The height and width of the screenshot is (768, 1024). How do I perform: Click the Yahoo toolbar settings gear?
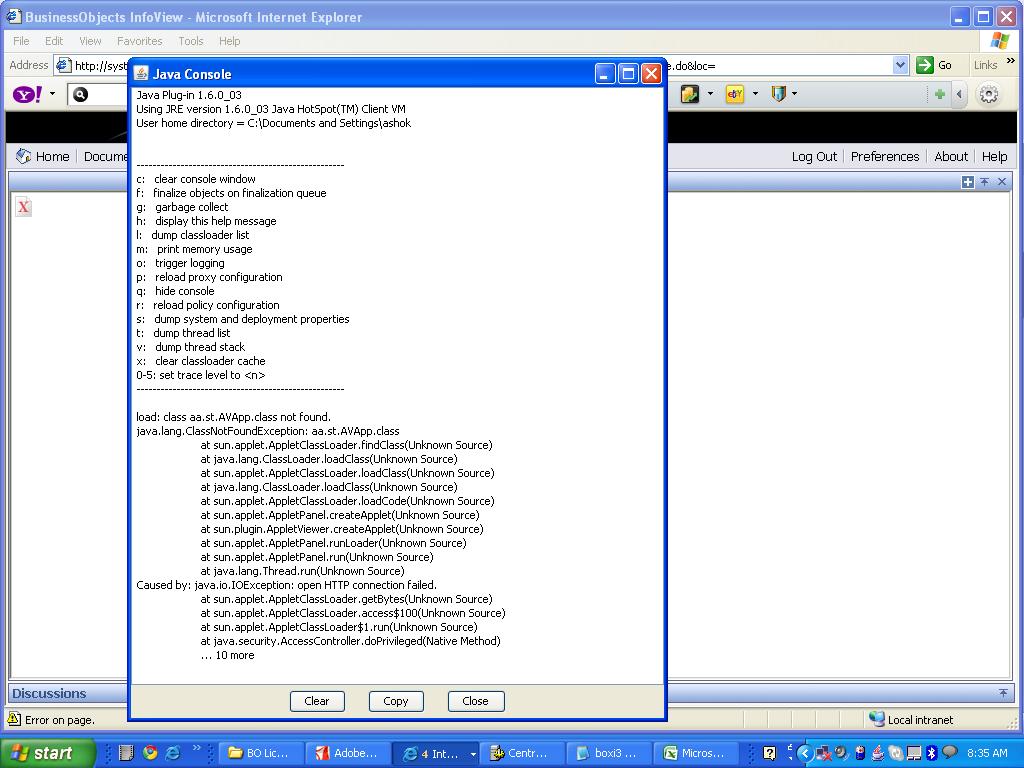988,94
